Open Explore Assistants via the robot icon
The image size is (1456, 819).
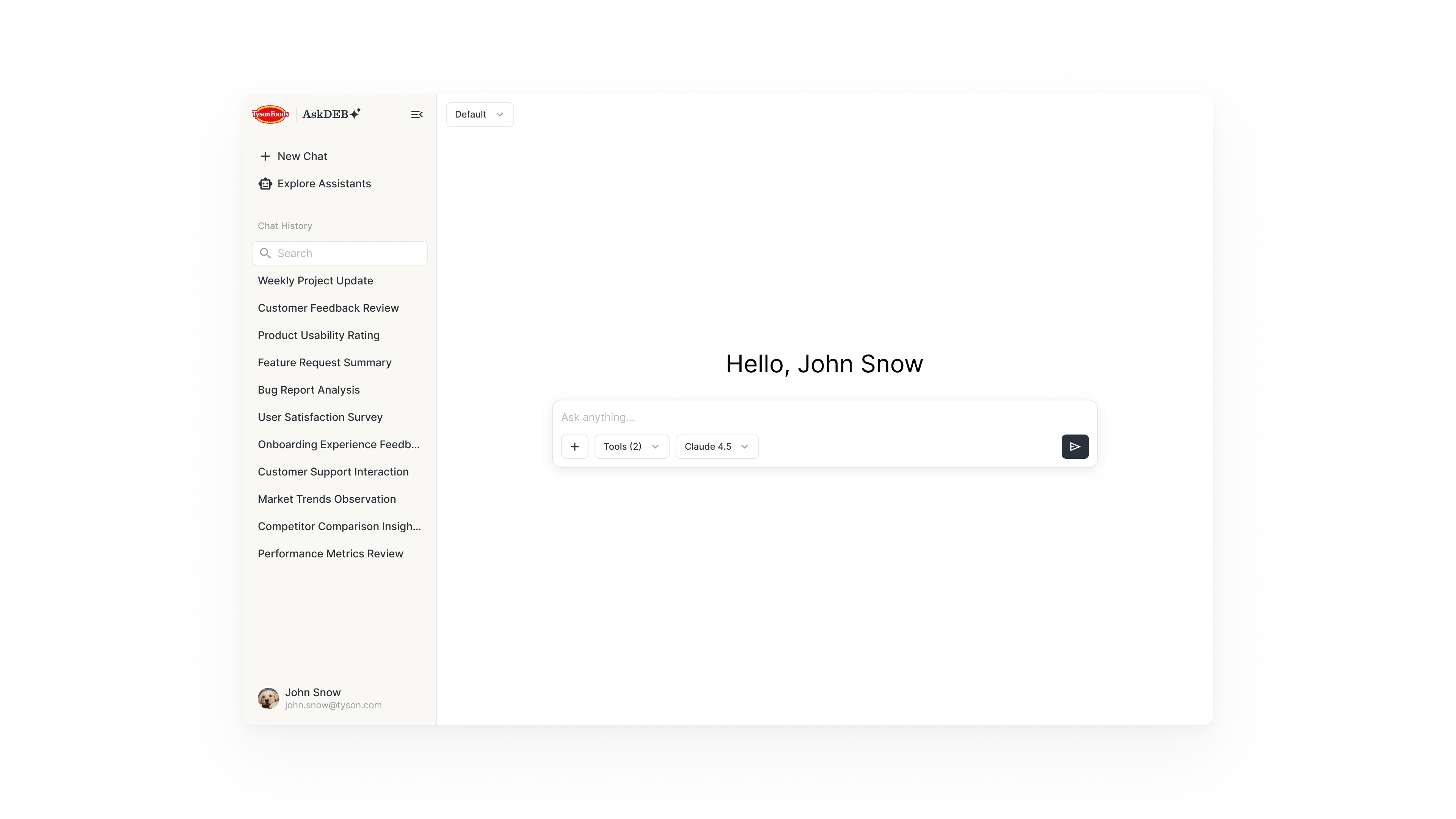coord(265,184)
